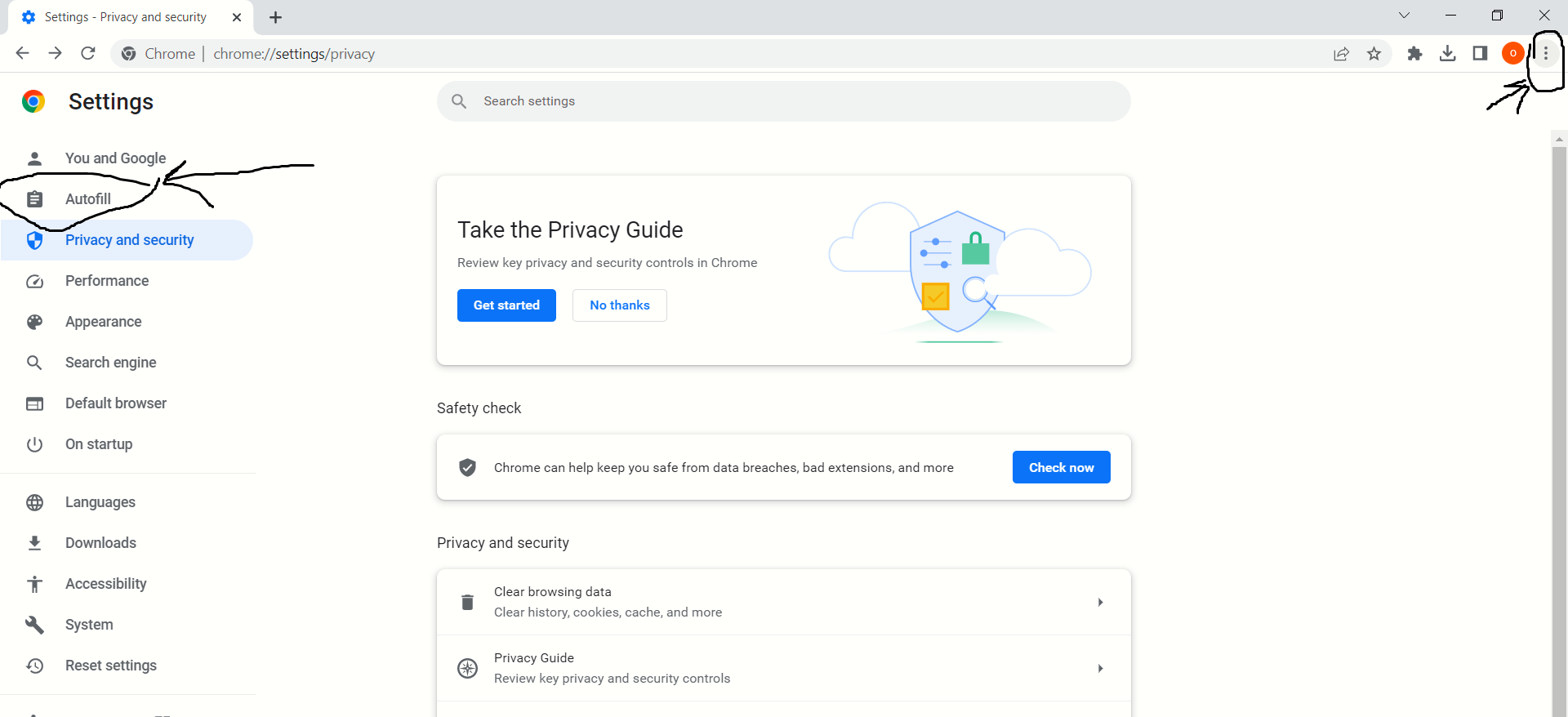Click the Get started button
1568x717 pixels.
point(506,305)
